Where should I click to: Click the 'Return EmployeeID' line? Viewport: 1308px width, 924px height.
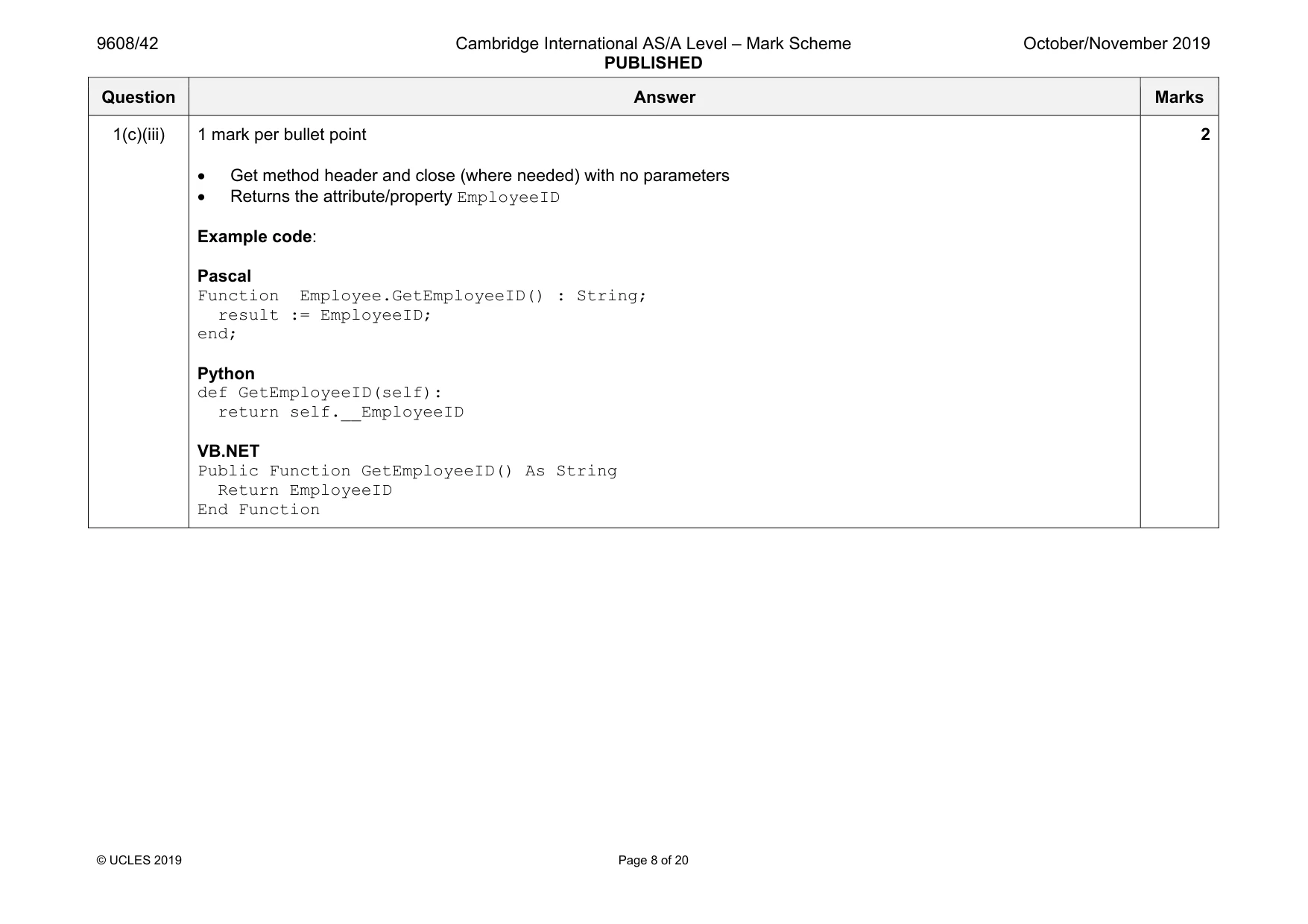[305, 490]
